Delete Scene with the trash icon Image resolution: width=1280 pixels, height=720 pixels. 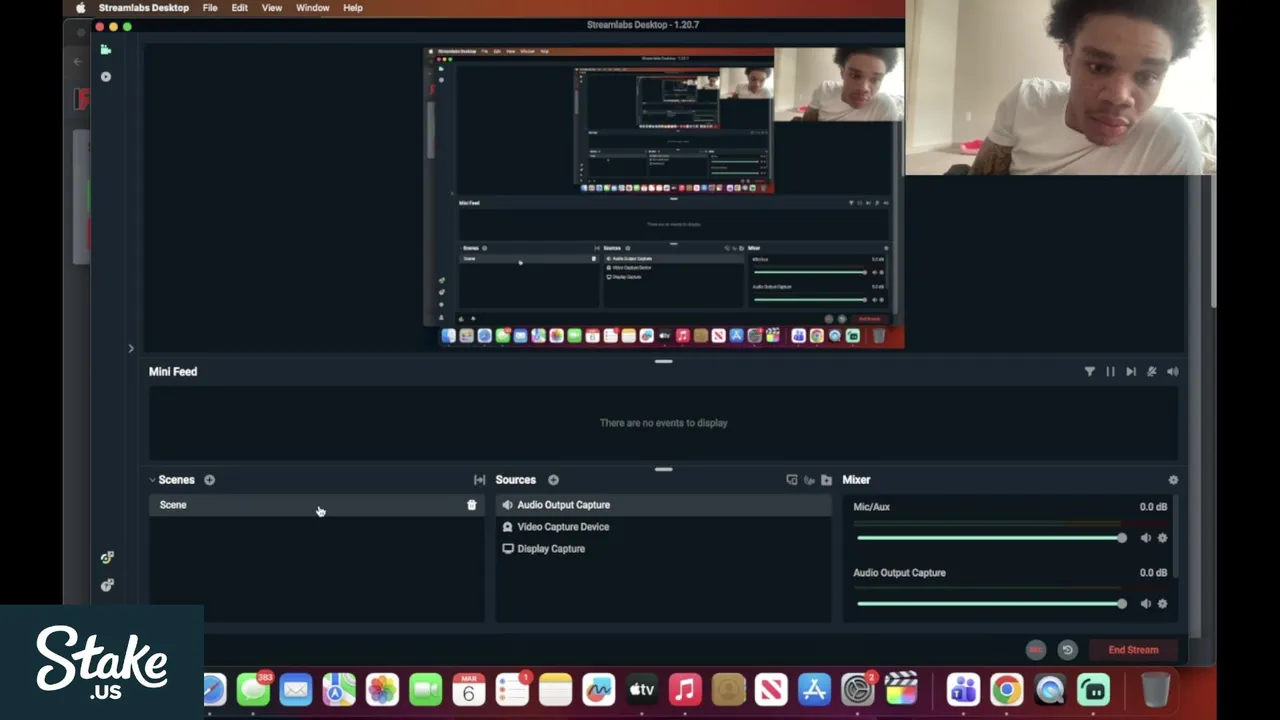coord(472,505)
